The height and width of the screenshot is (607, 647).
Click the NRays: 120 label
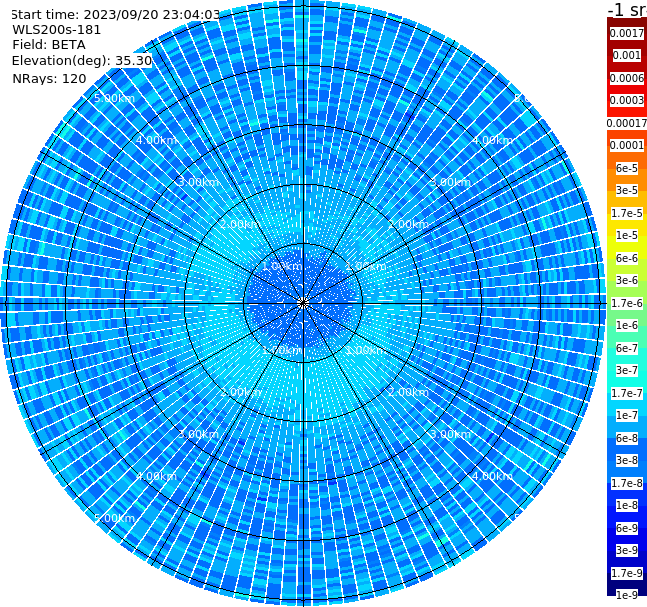49,79
